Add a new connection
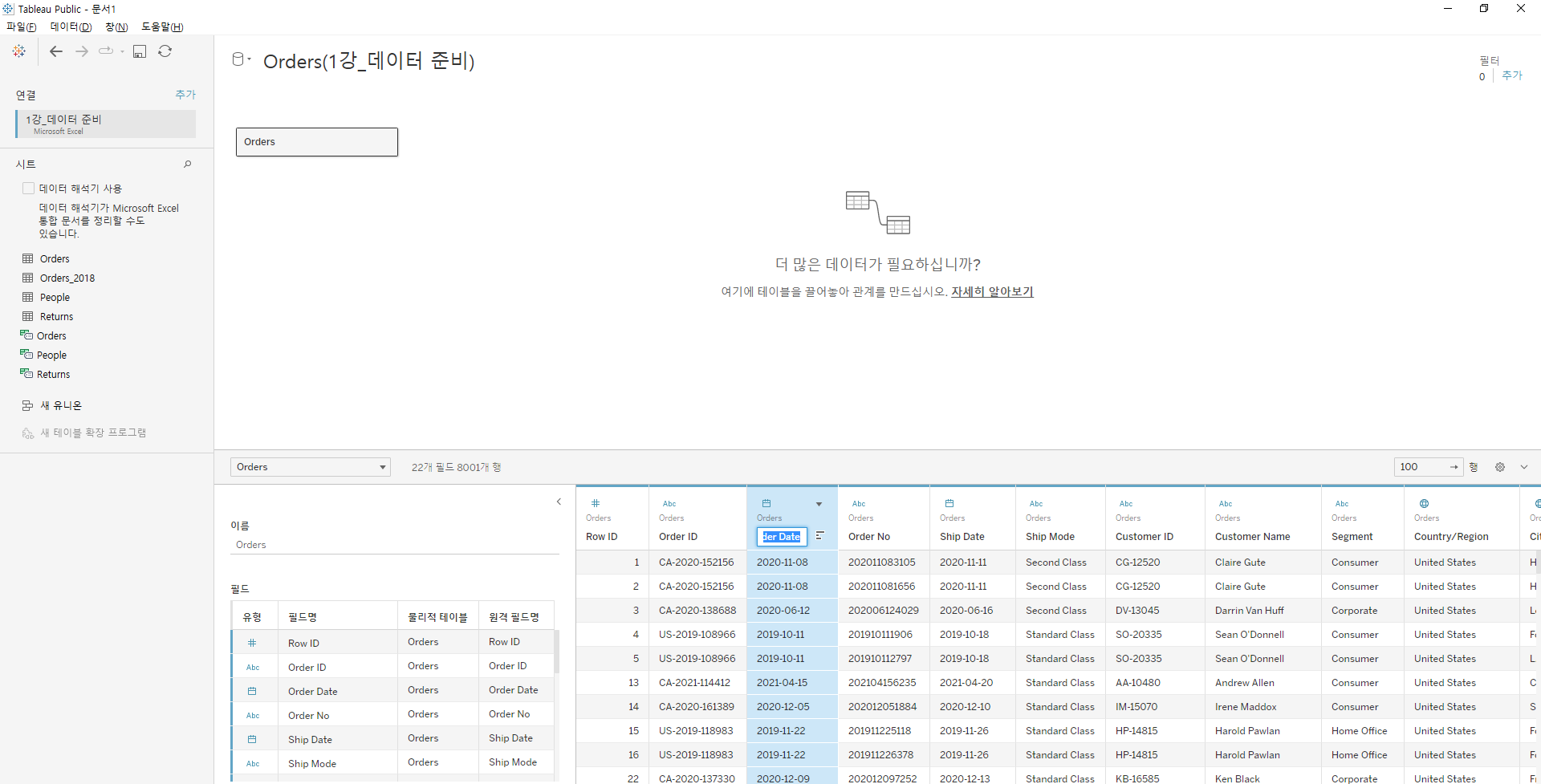The image size is (1541, 784). [x=185, y=95]
